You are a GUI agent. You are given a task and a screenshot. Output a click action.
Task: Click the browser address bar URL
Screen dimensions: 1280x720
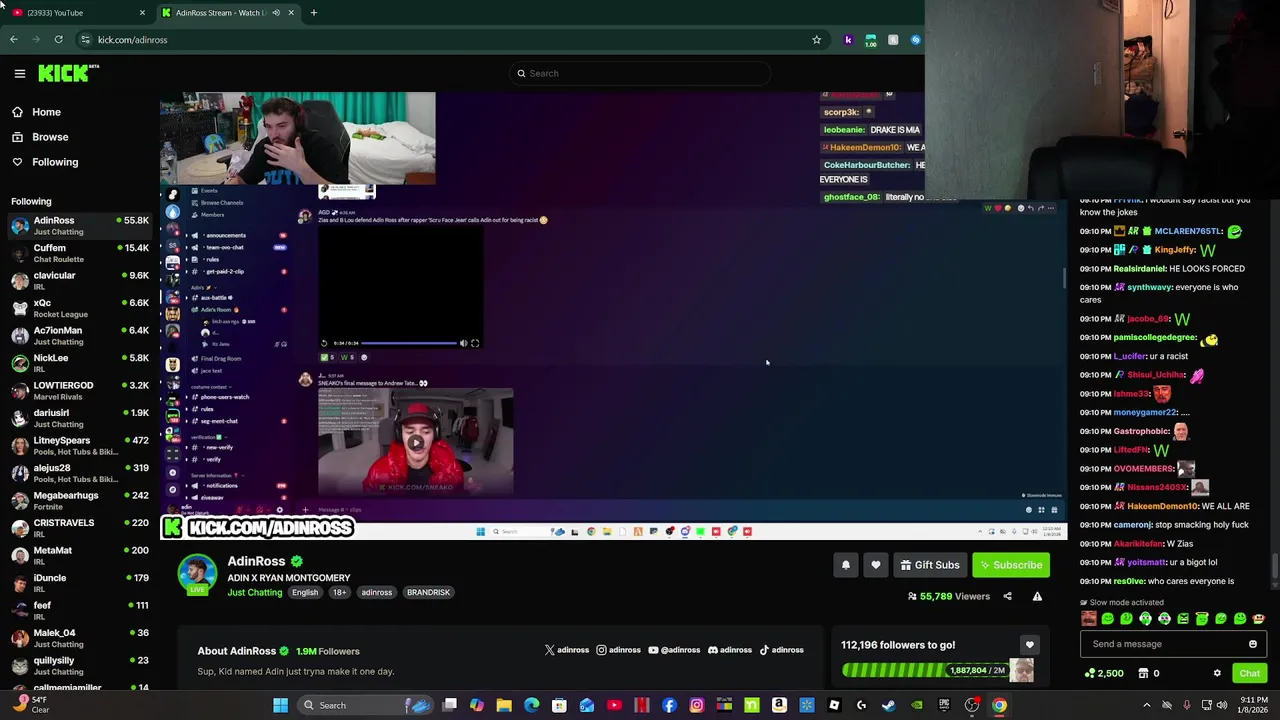(x=132, y=40)
